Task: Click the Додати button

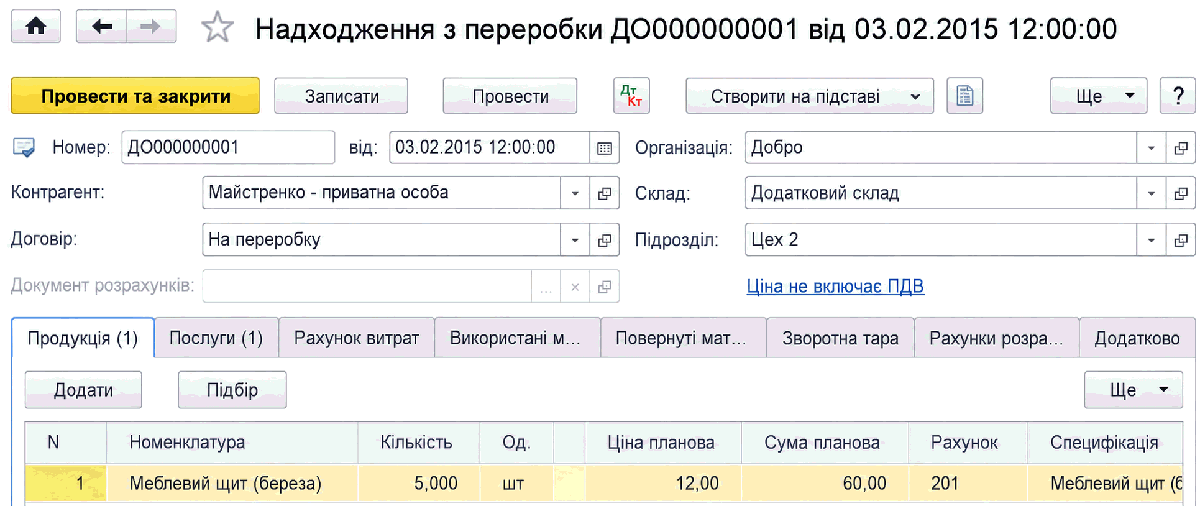Action: [x=83, y=390]
